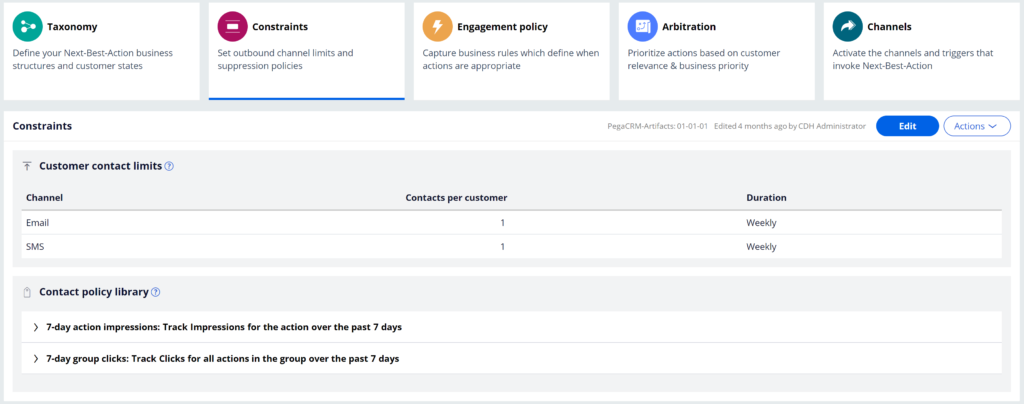This screenshot has width=1024, height=404.
Task: Select the SMS channel row
Action: (x=511, y=247)
